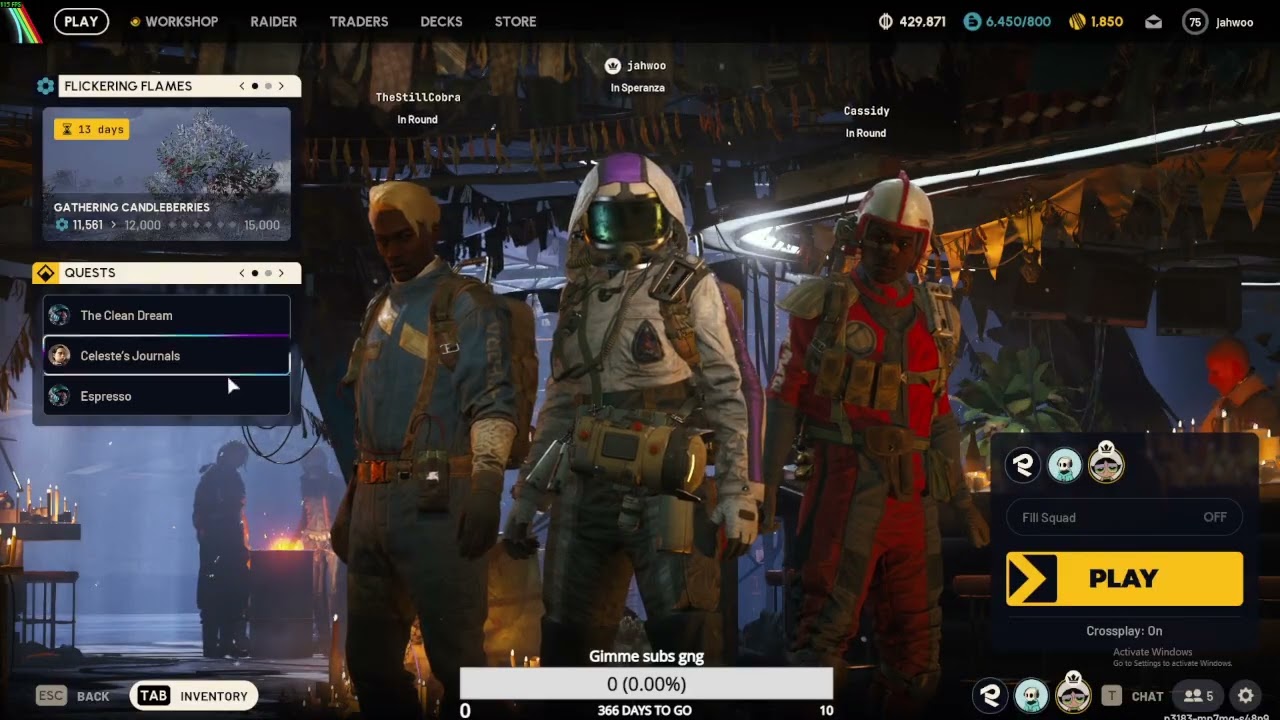Go to the DECKS tab

coord(441,21)
